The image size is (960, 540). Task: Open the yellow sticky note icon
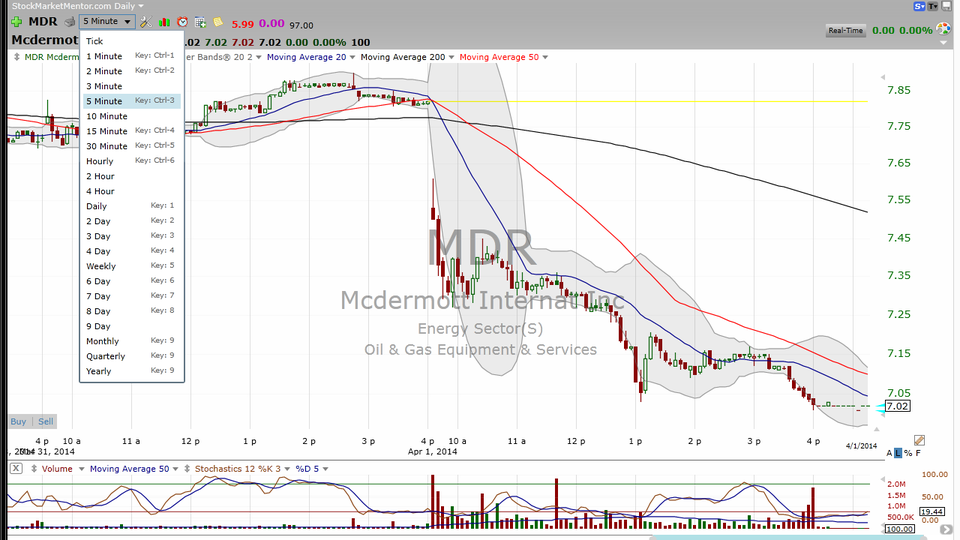[218, 22]
